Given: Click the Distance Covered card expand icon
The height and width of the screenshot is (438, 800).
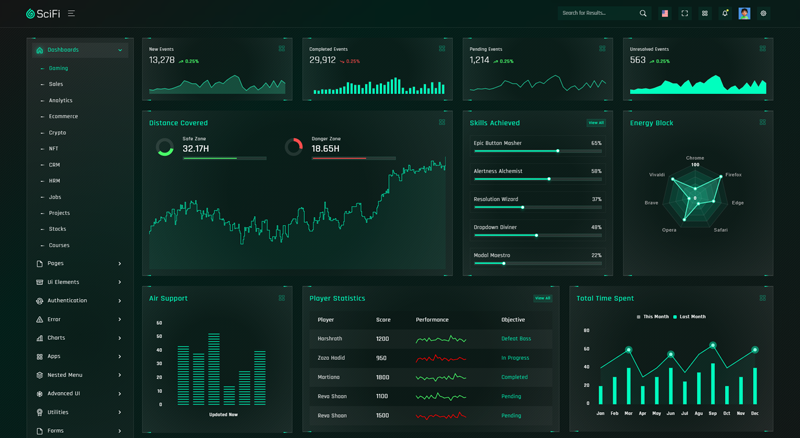Looking at the screenshot, I should (x=442, y=122).
